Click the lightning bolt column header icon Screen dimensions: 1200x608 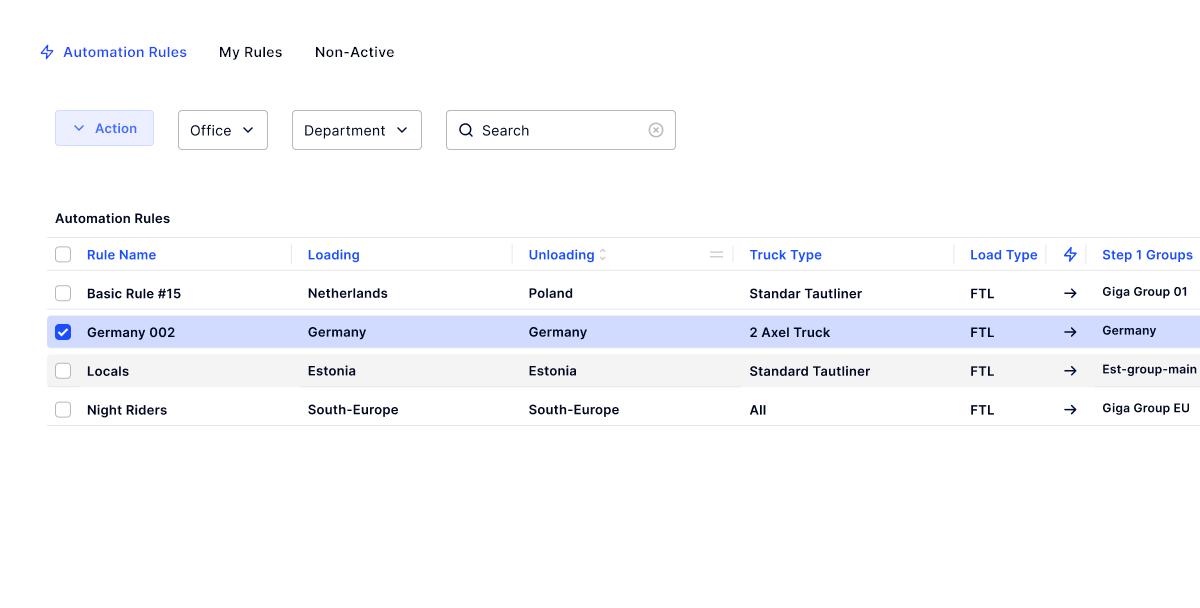pyautogui.click(x=1069, y=254)
